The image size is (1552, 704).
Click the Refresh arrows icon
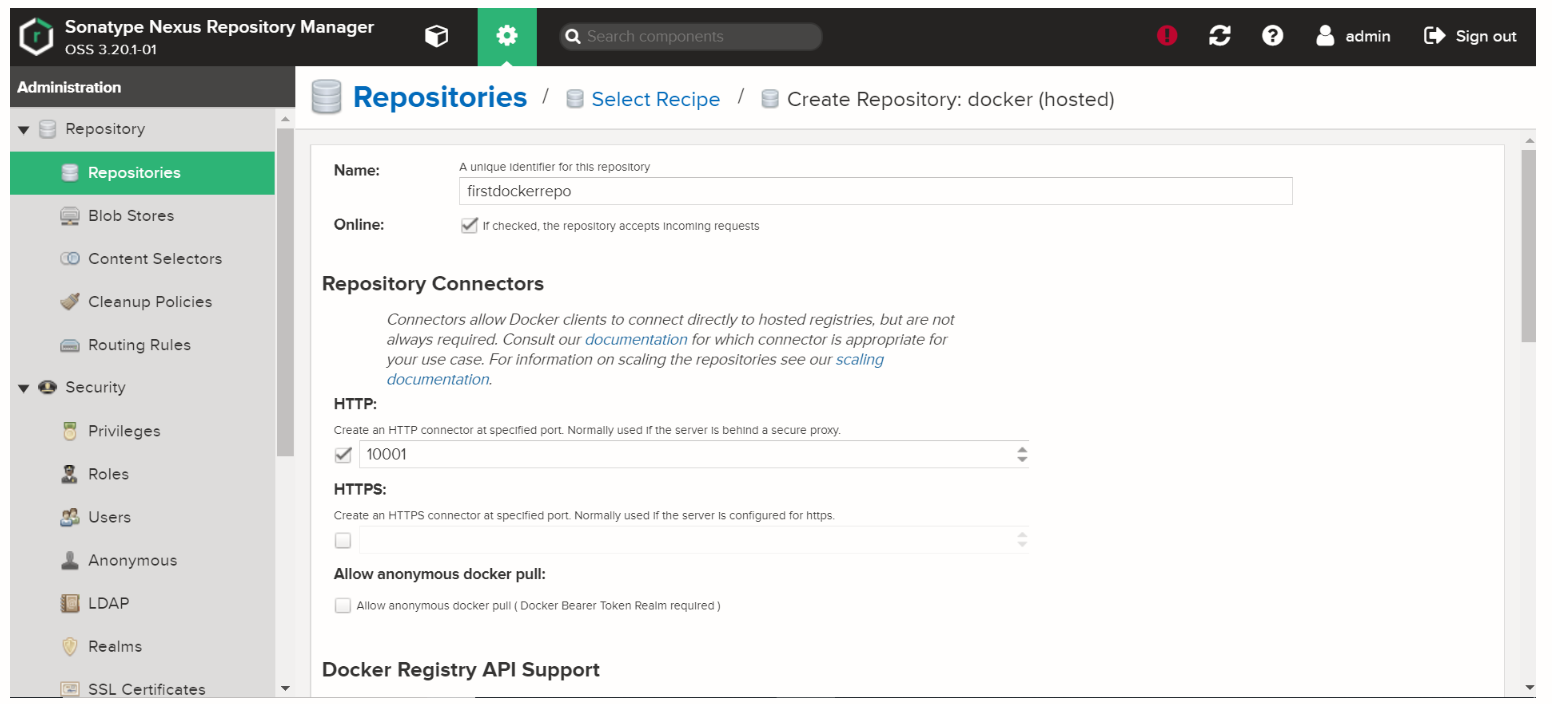pos(1219,36)
